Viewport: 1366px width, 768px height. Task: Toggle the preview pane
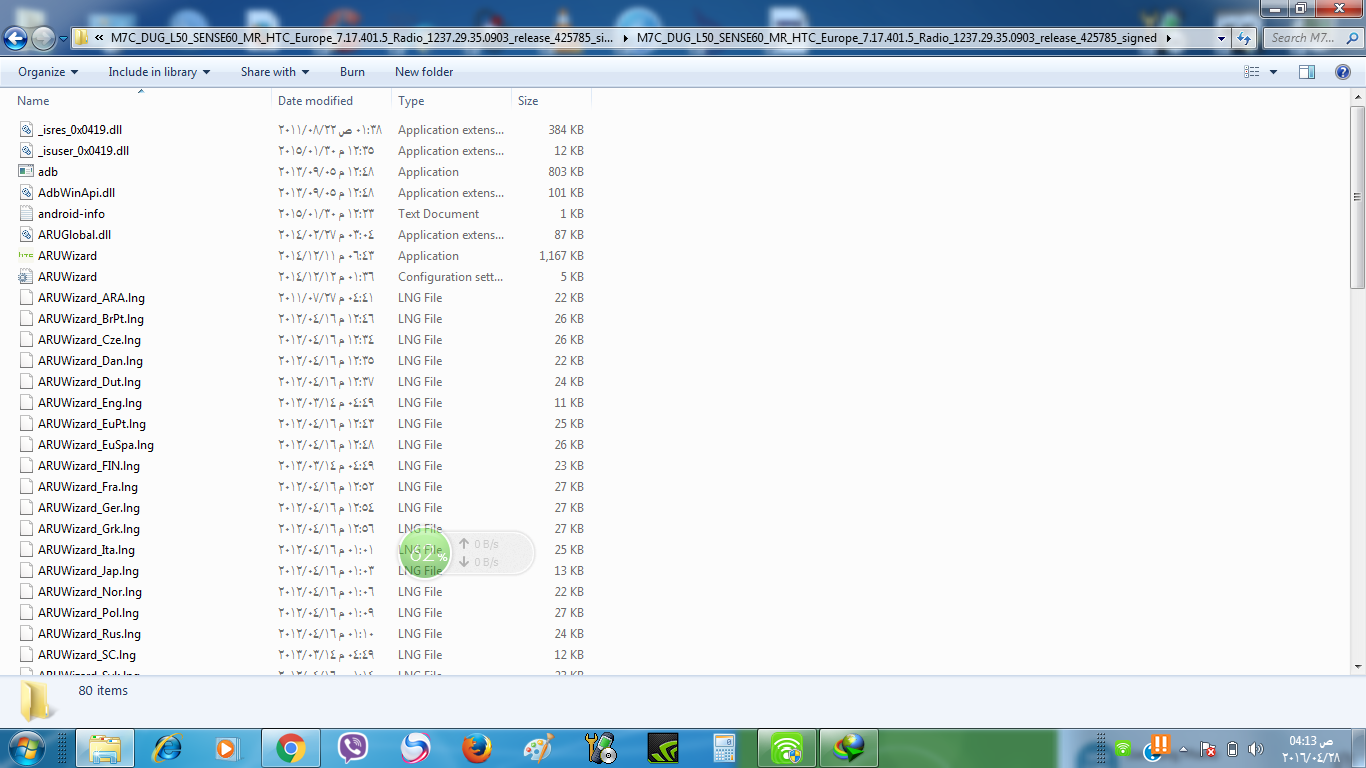(1306, 72)
